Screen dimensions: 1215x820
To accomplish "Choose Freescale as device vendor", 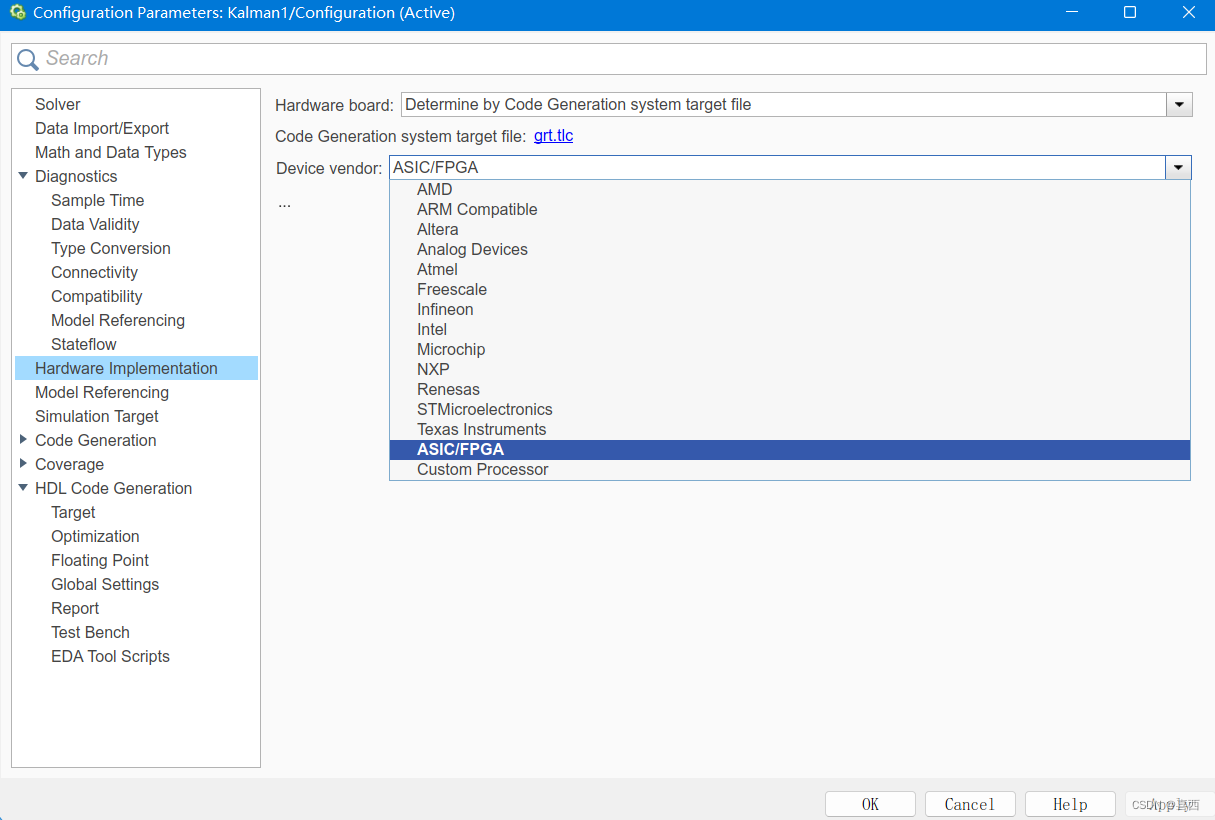I will (x=790, y=290).
